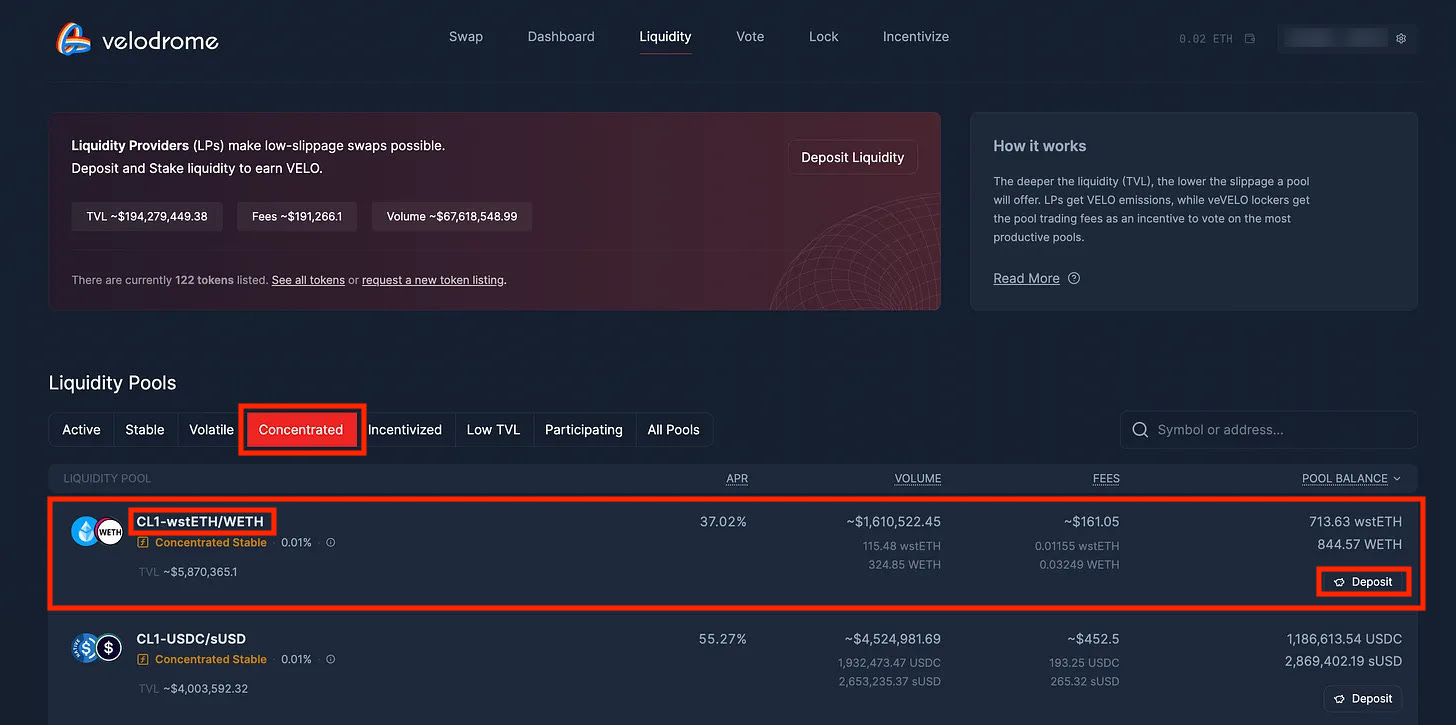Click the info icon in the CL1-USDC/sUSD row
1456x725 pixels.
click(x=331, y=659)
